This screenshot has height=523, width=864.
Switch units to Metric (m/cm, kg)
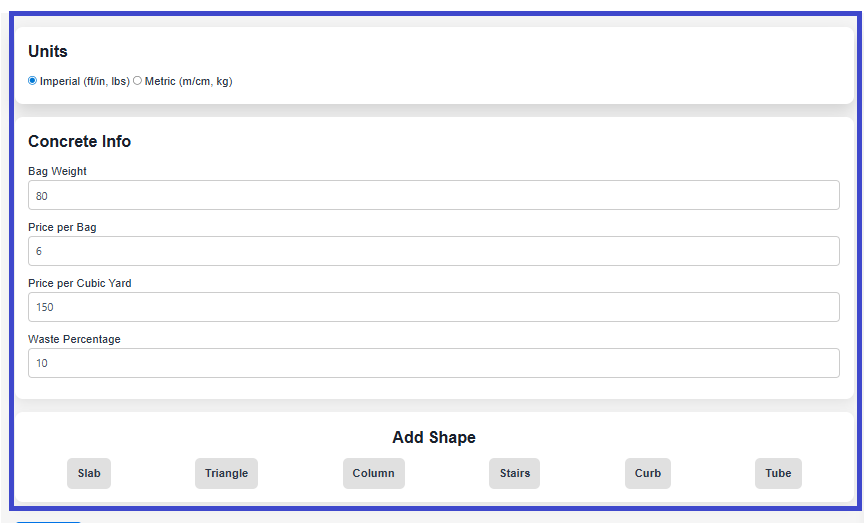(138, 81)
